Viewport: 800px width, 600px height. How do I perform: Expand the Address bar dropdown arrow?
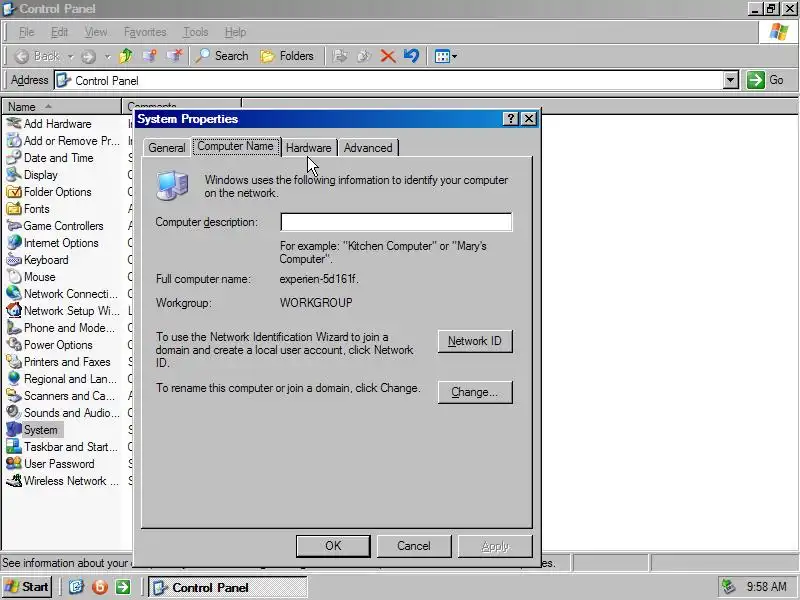[x=731, y=80]
